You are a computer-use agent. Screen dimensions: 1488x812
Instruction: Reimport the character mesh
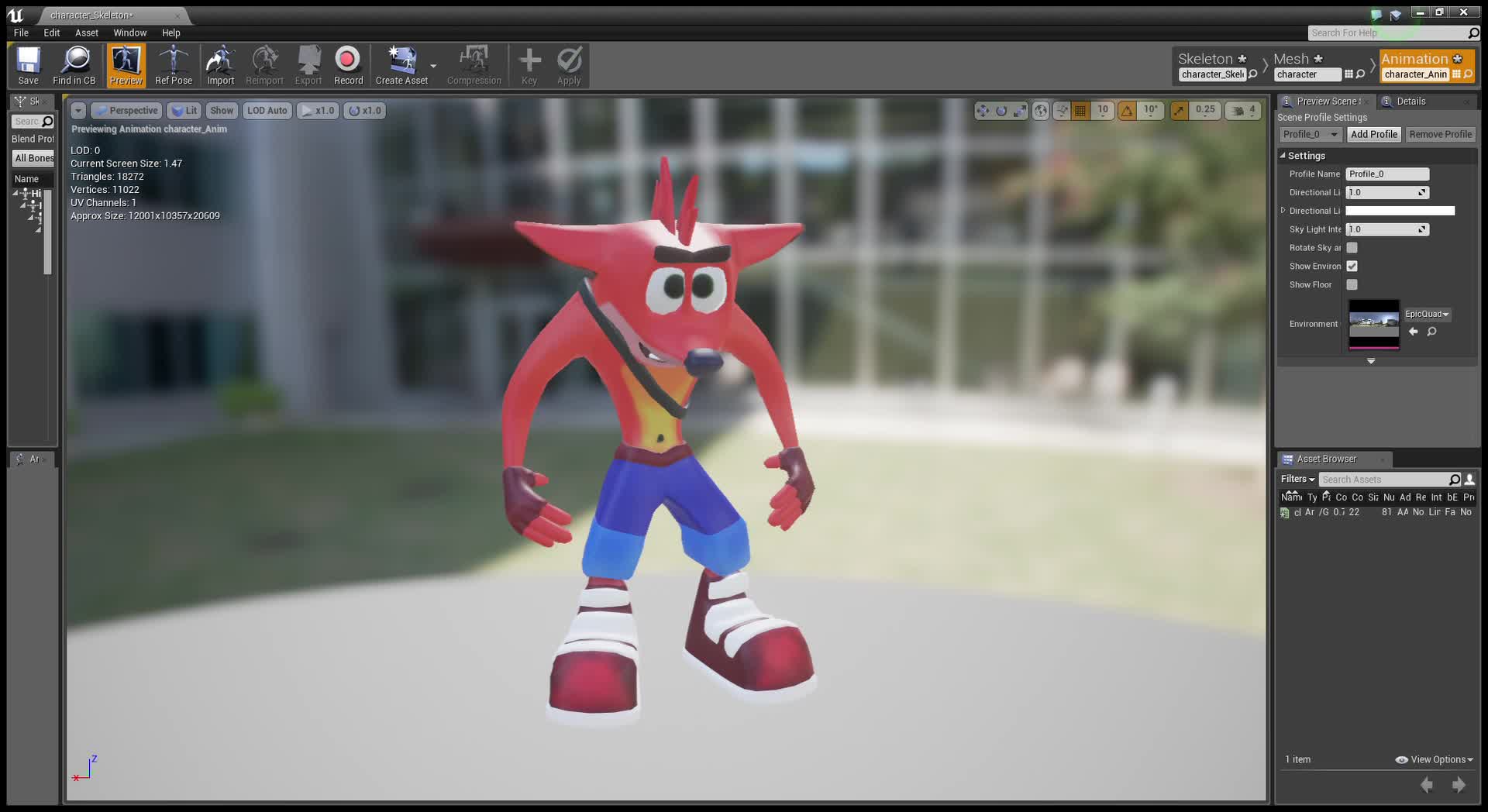pyautogui.click(x=263, y=65)
